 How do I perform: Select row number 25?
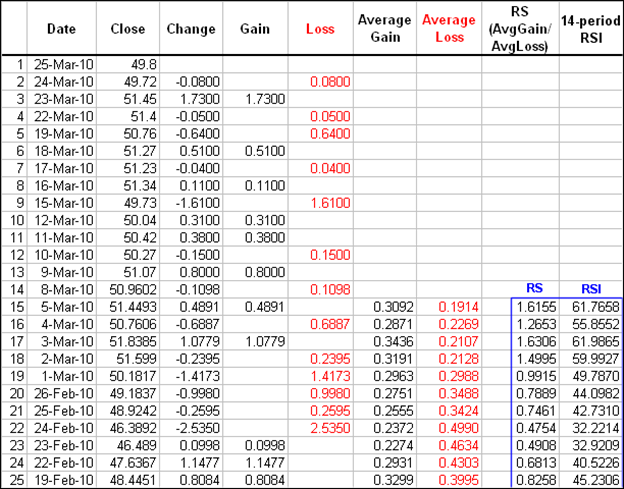(x=17, y=480)
